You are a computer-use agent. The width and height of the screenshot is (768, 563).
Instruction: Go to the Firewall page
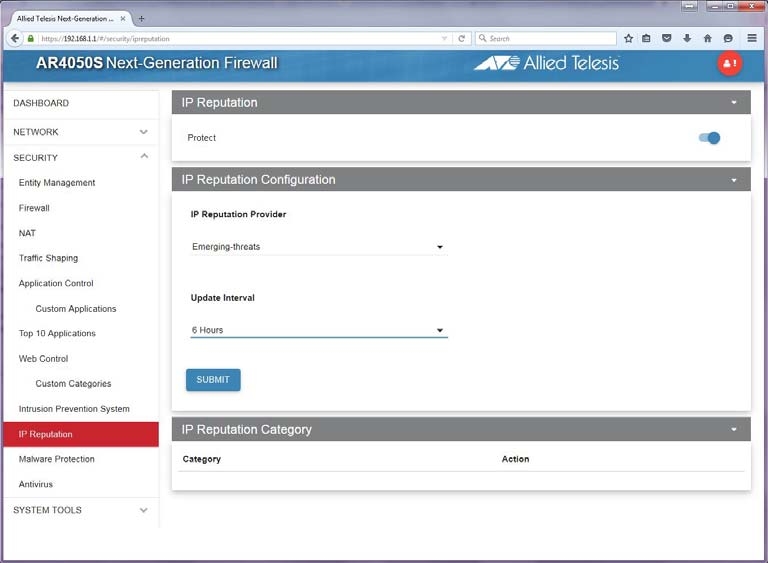[34, 208]
